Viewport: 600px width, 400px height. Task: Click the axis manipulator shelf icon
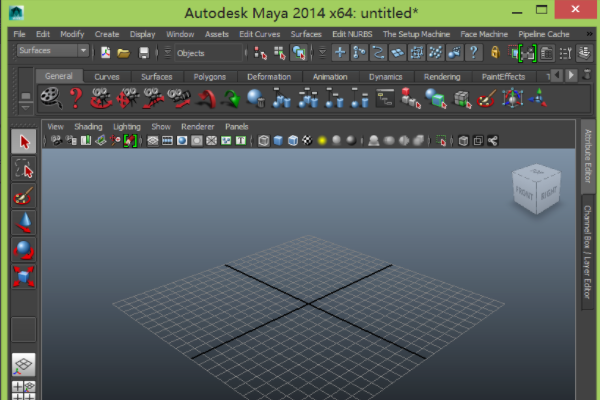tap(538, 98)
